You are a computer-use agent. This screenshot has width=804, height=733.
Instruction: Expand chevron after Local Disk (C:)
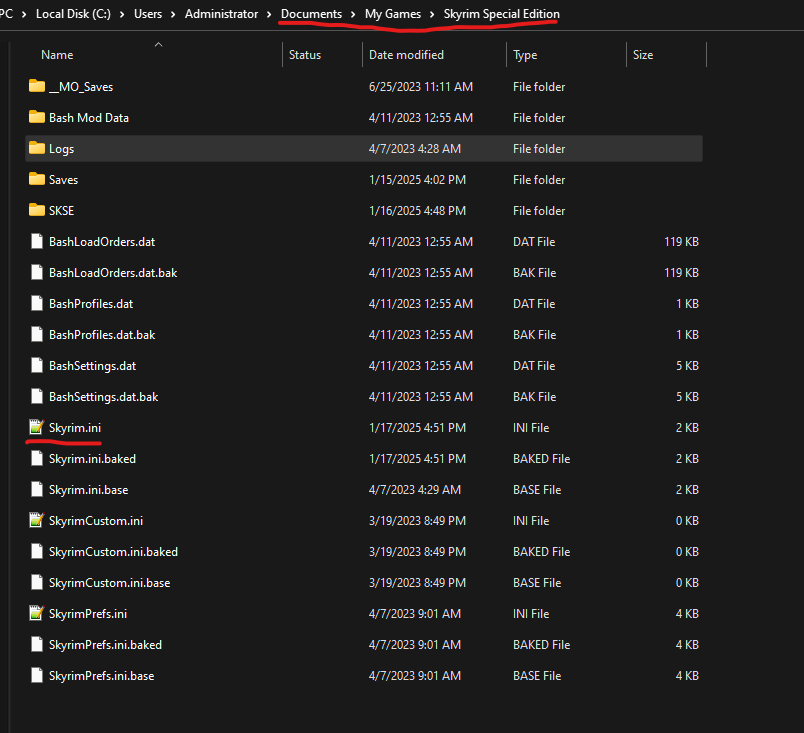coord(122,14)
